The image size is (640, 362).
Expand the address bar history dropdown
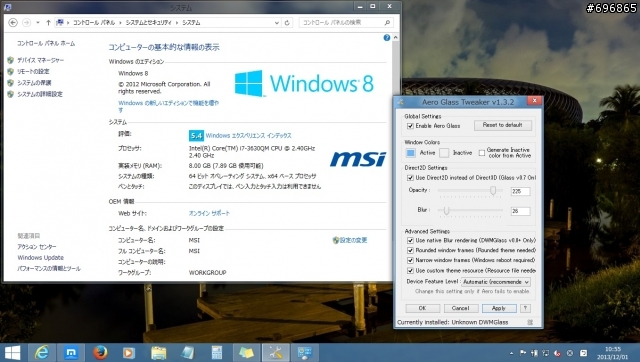pos(277,22)
